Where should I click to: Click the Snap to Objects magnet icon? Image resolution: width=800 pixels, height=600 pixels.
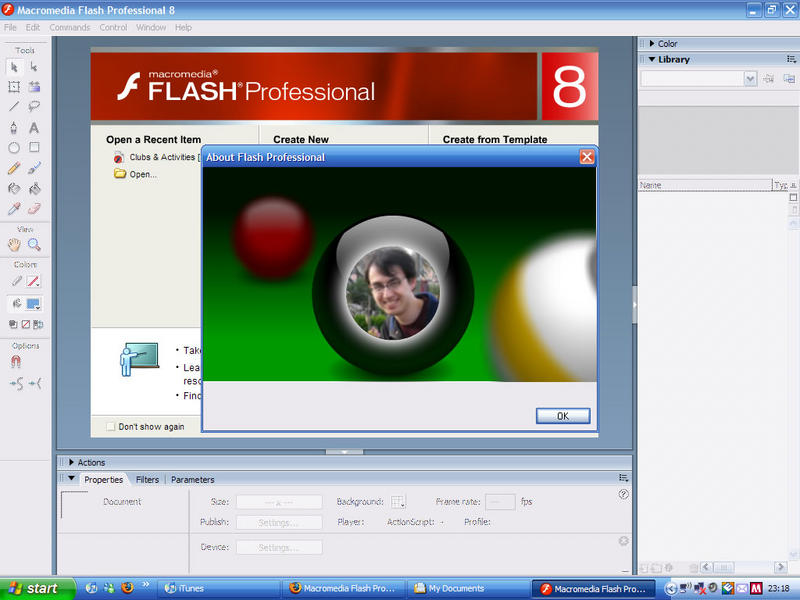point(16,362)
